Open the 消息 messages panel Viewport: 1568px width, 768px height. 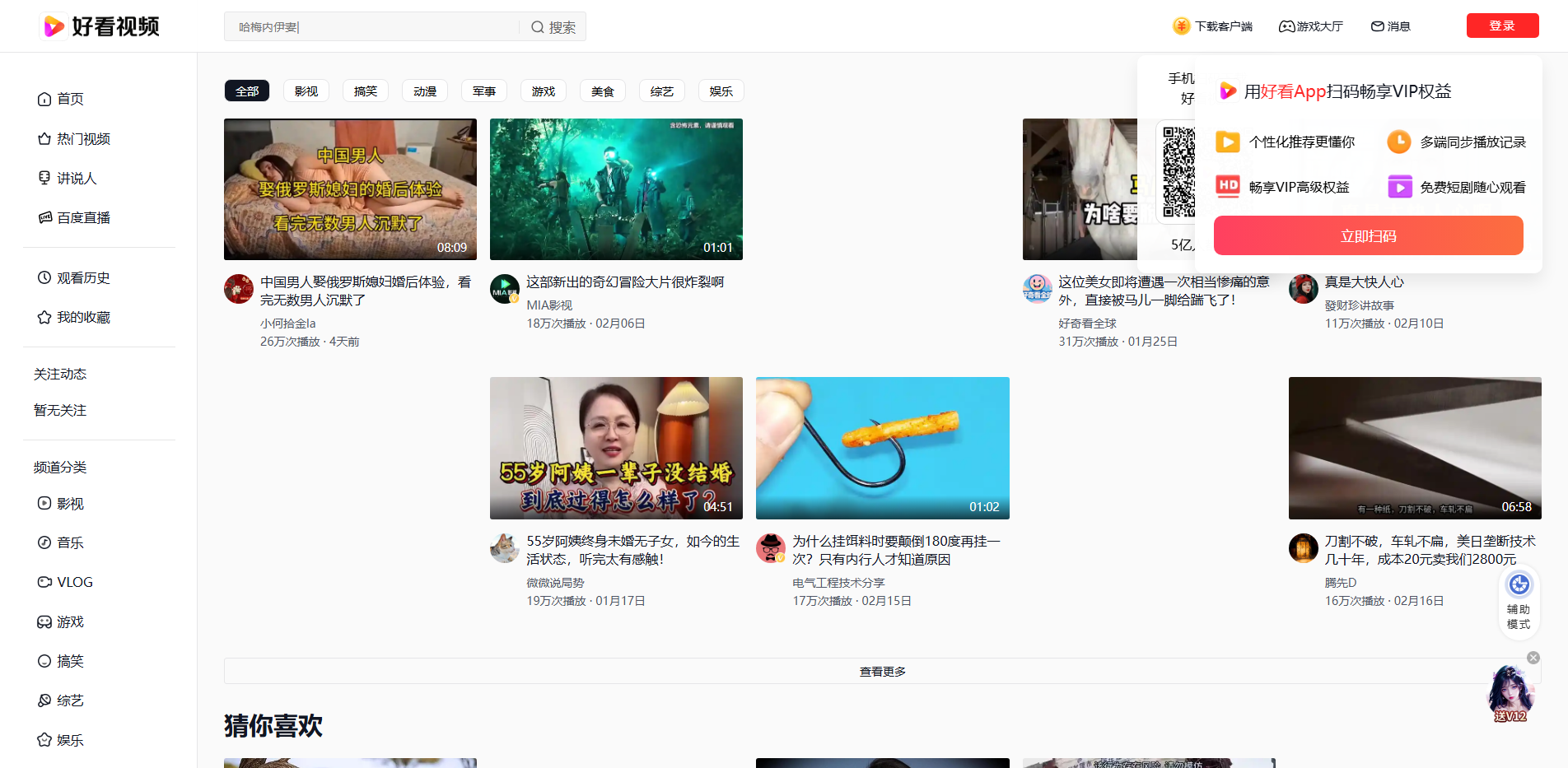(x=1389, y=26)
